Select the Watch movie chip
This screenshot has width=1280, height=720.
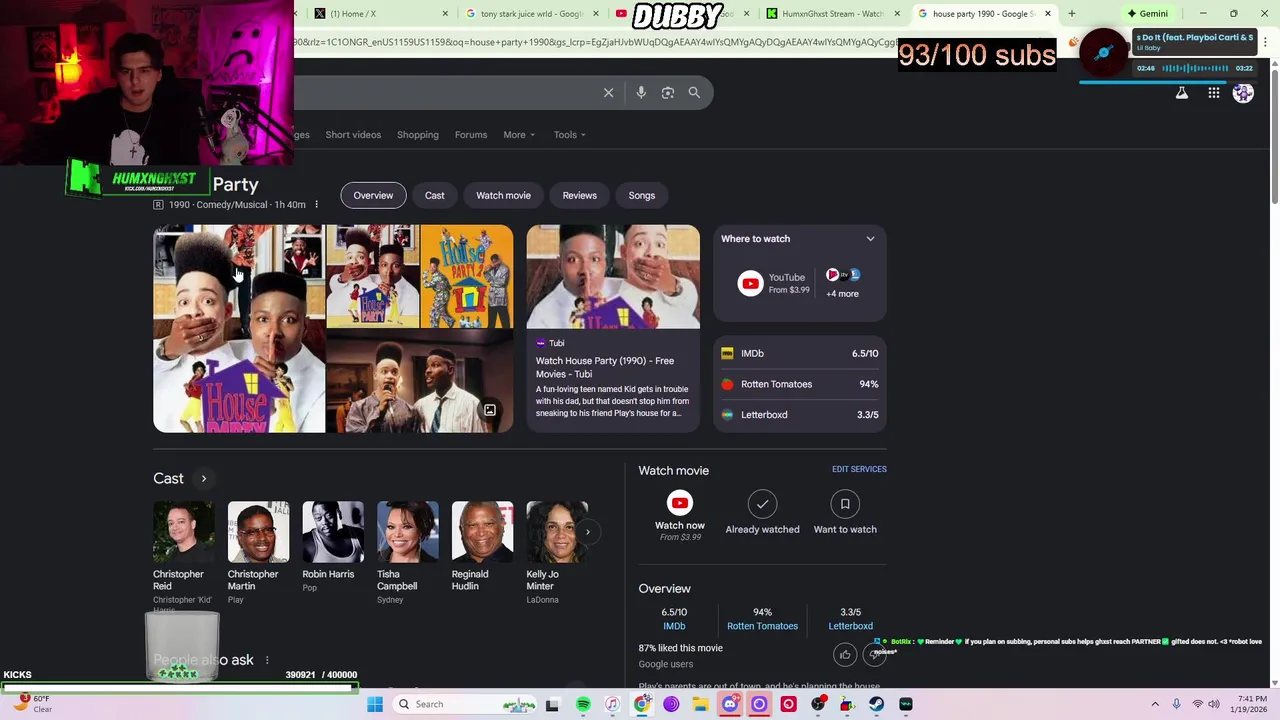coord(503,195)
